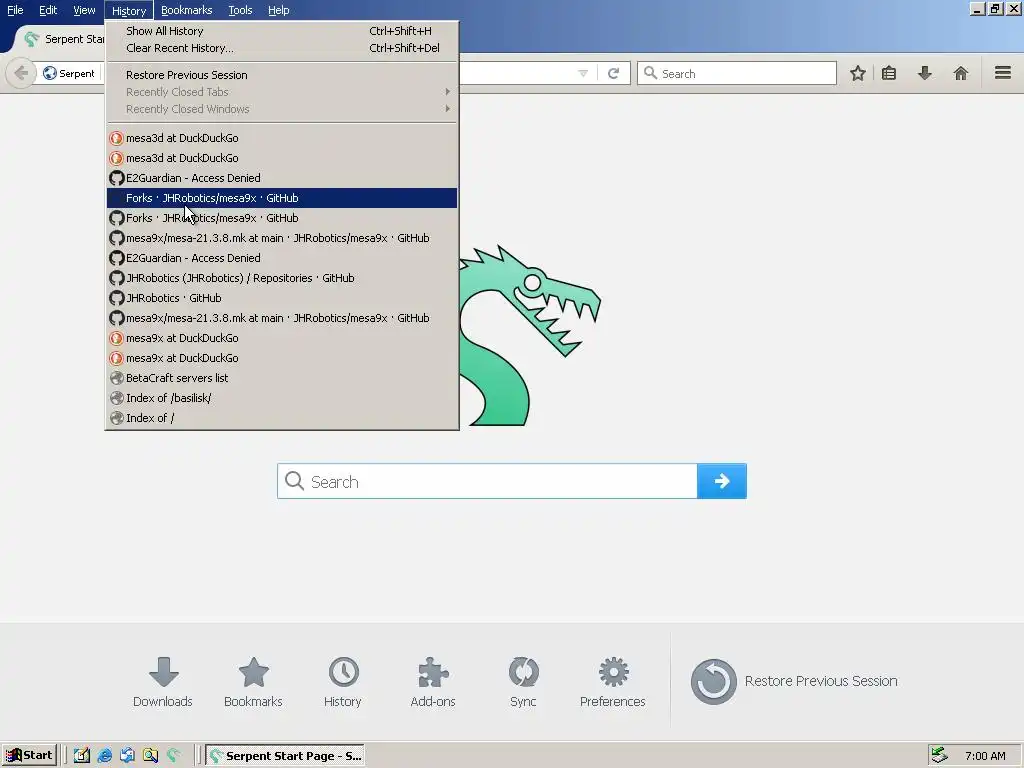1024x768 pixels.
Task: Click the magnifier icon in the toolbar search box
Action: (650, 73)
